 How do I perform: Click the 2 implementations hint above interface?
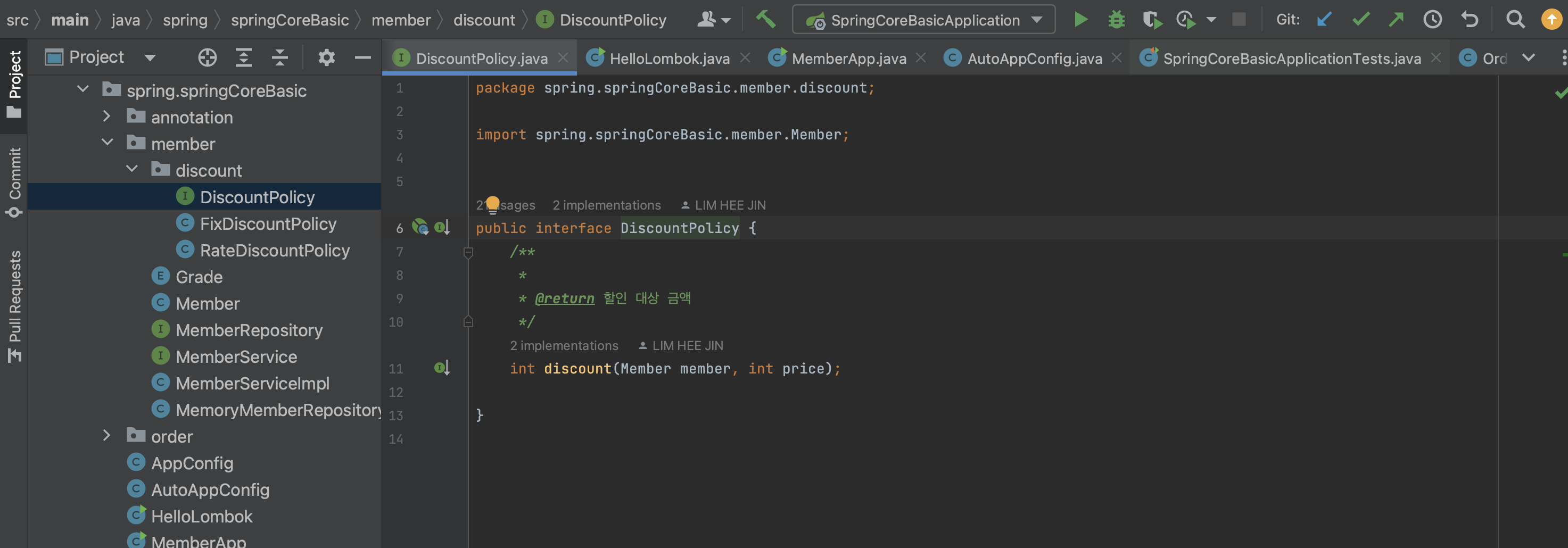click(606, 205)
